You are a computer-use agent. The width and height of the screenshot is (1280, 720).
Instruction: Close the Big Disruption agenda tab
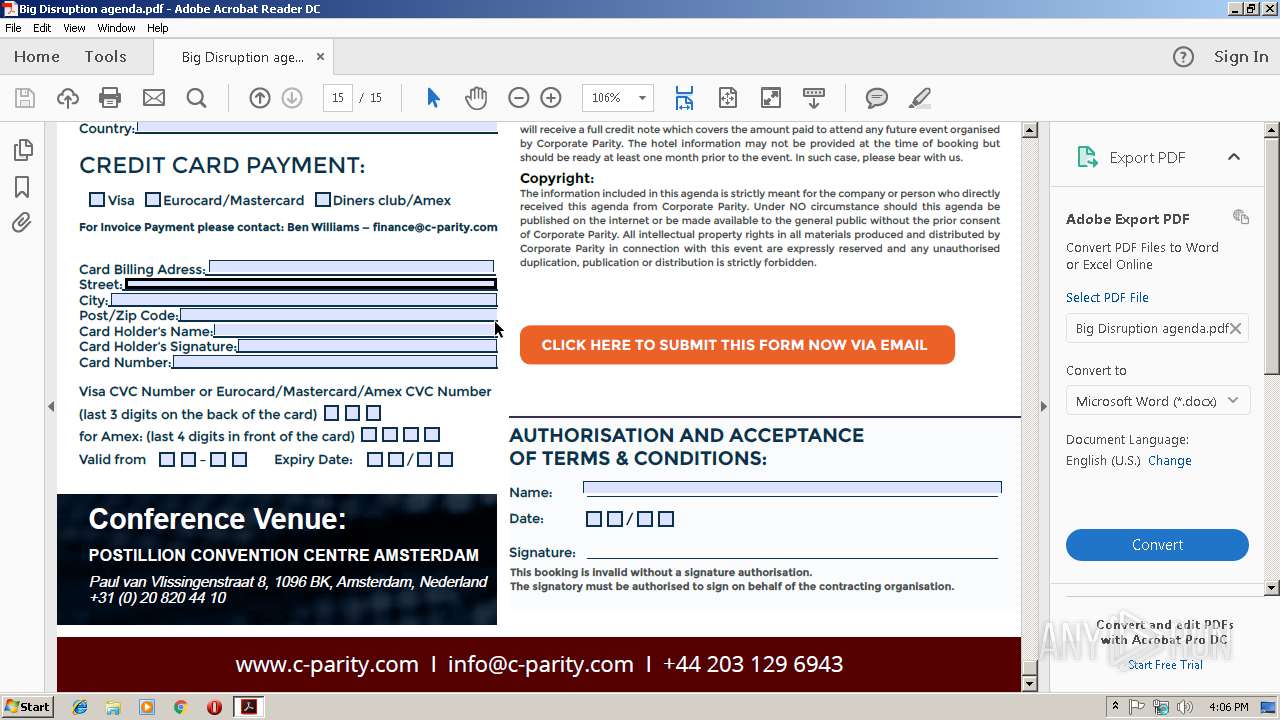[x=320, y=57]
